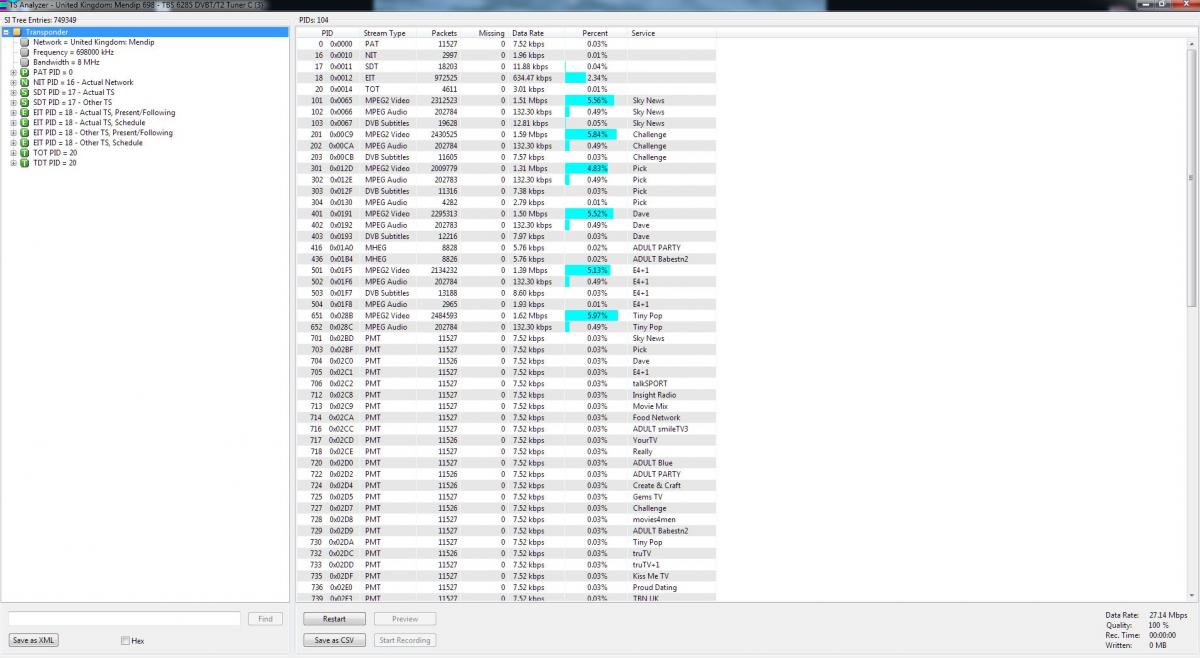The width and height of the screenshot is (1200, 658).
Task: Click the yellow Transponder folder icon
Action: click(17, 32)
